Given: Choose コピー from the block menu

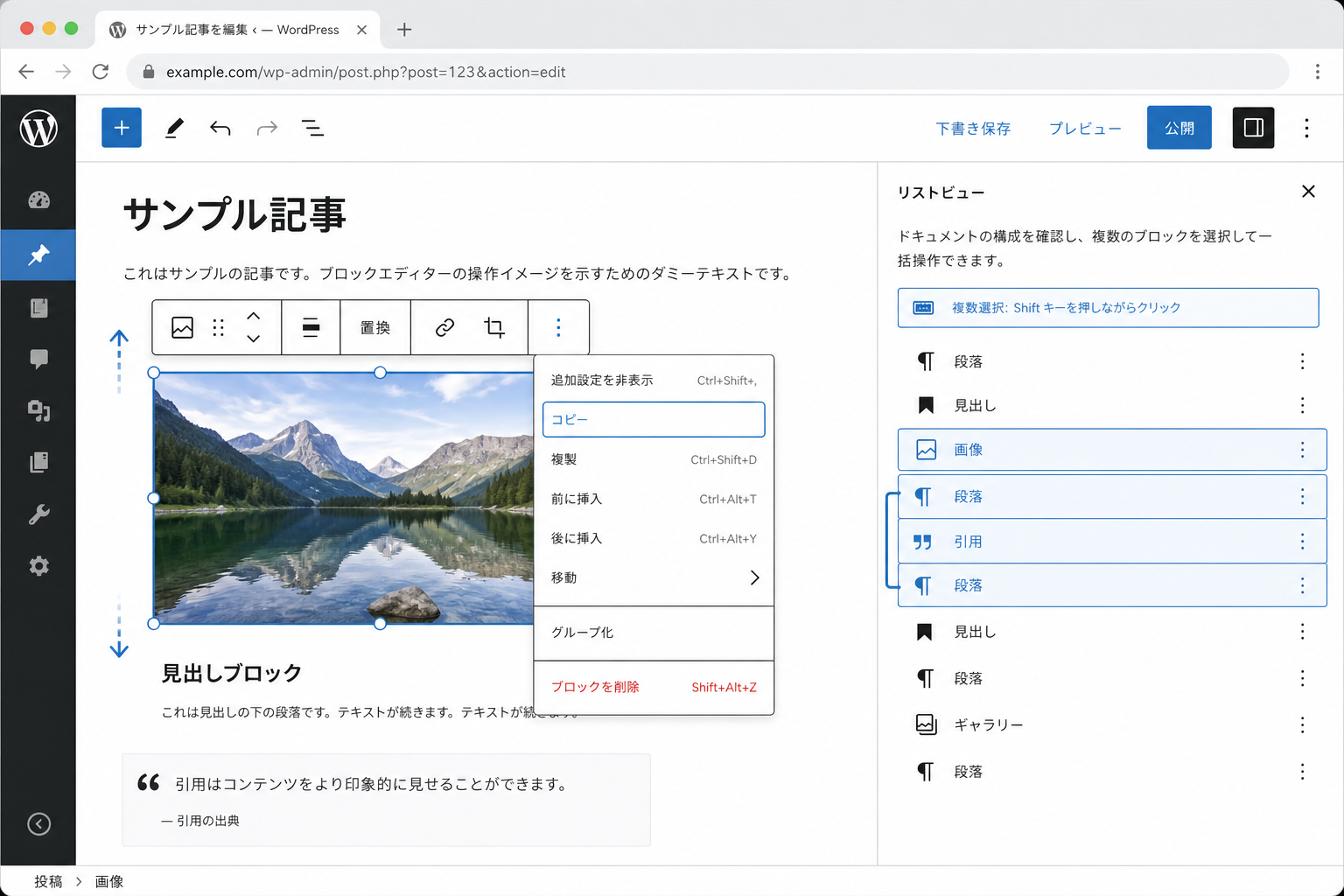Looking at the screenshot, I should 654,419.
